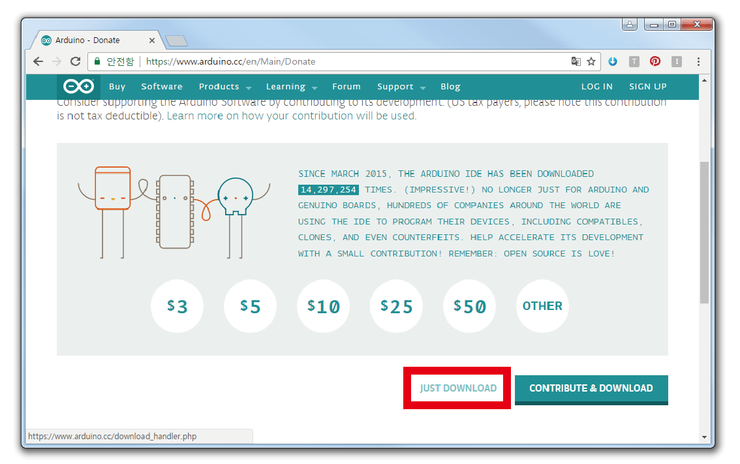Click the vertical scrollbar thumb
740x464 pixels.
pyautogui.click(x=704, y=232)
